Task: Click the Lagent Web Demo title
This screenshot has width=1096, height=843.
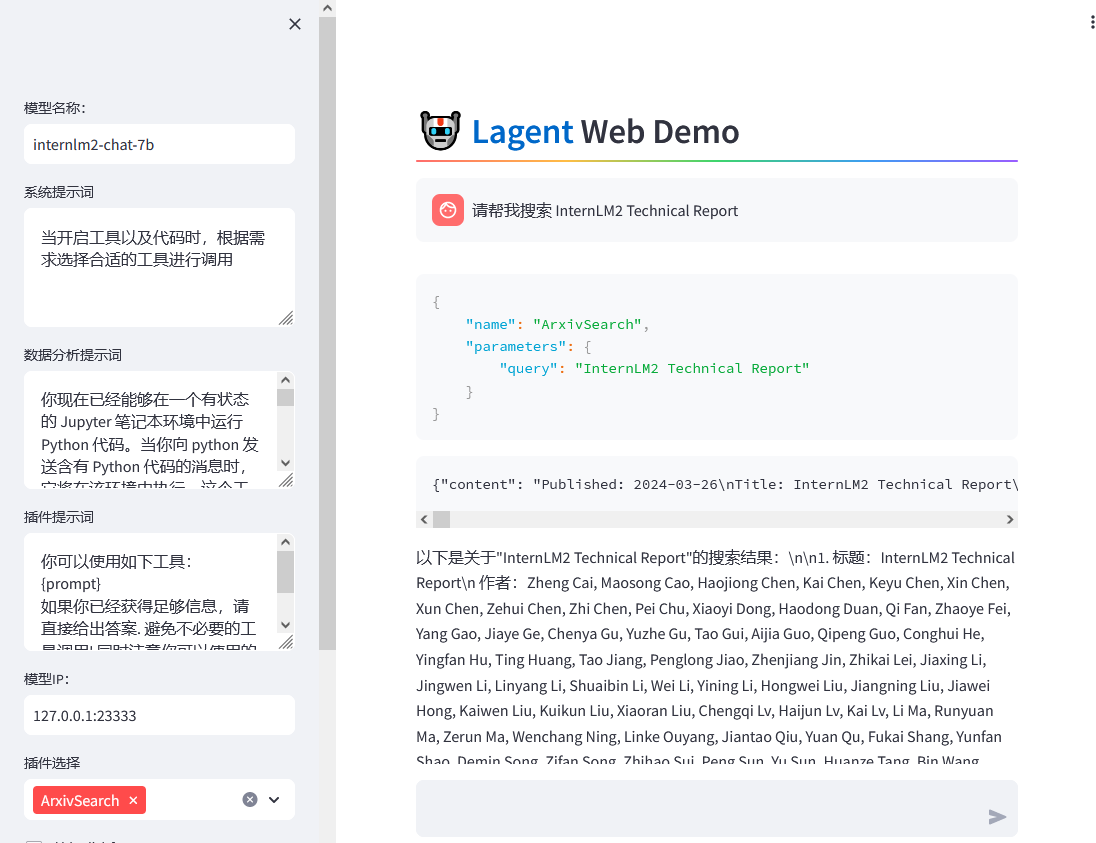Action: coord(605,131)
